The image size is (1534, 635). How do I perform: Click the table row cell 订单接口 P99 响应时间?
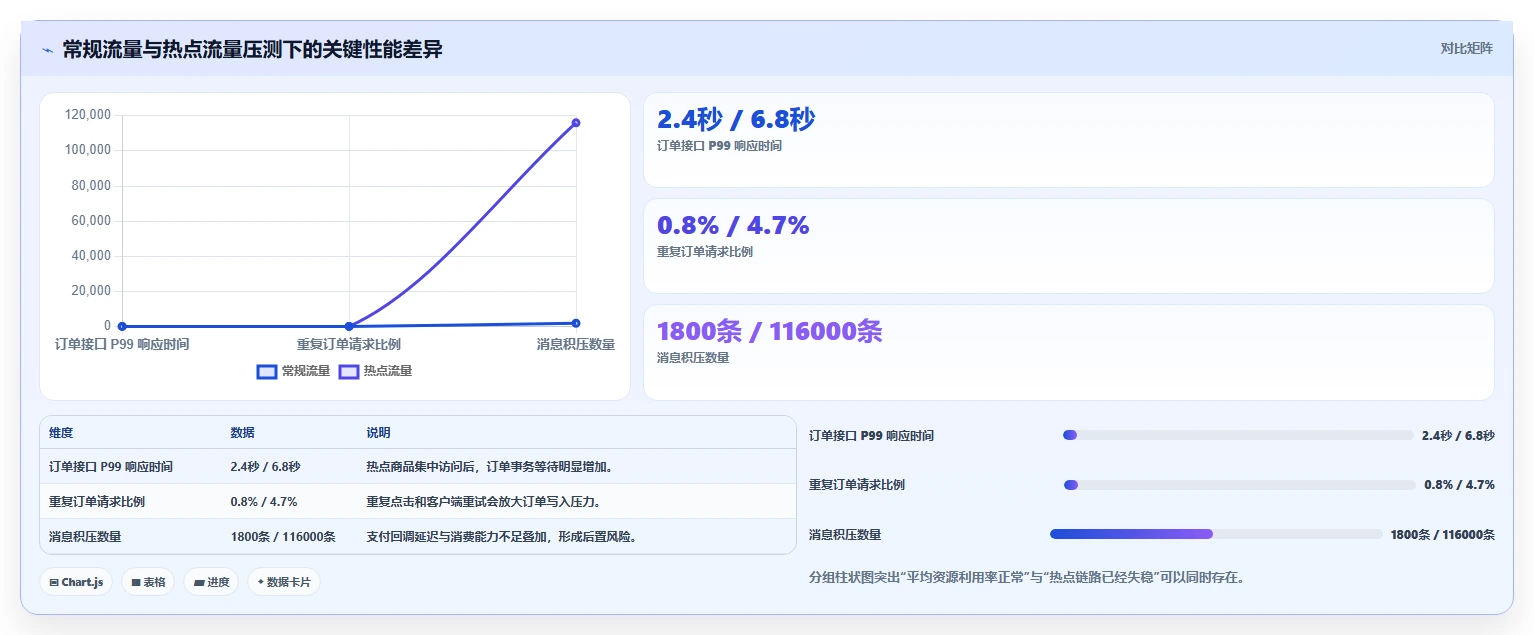(x=111, y=467)
